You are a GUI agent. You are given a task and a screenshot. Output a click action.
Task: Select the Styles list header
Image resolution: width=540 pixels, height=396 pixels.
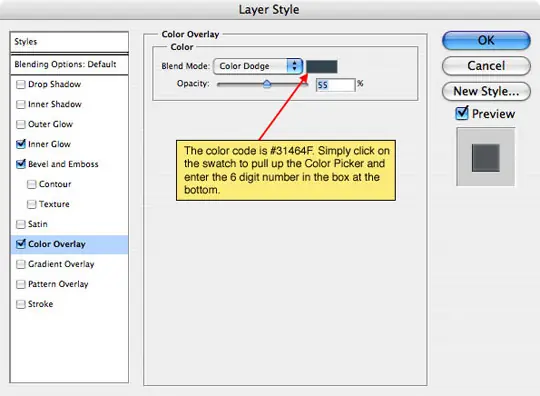[69, 42]
